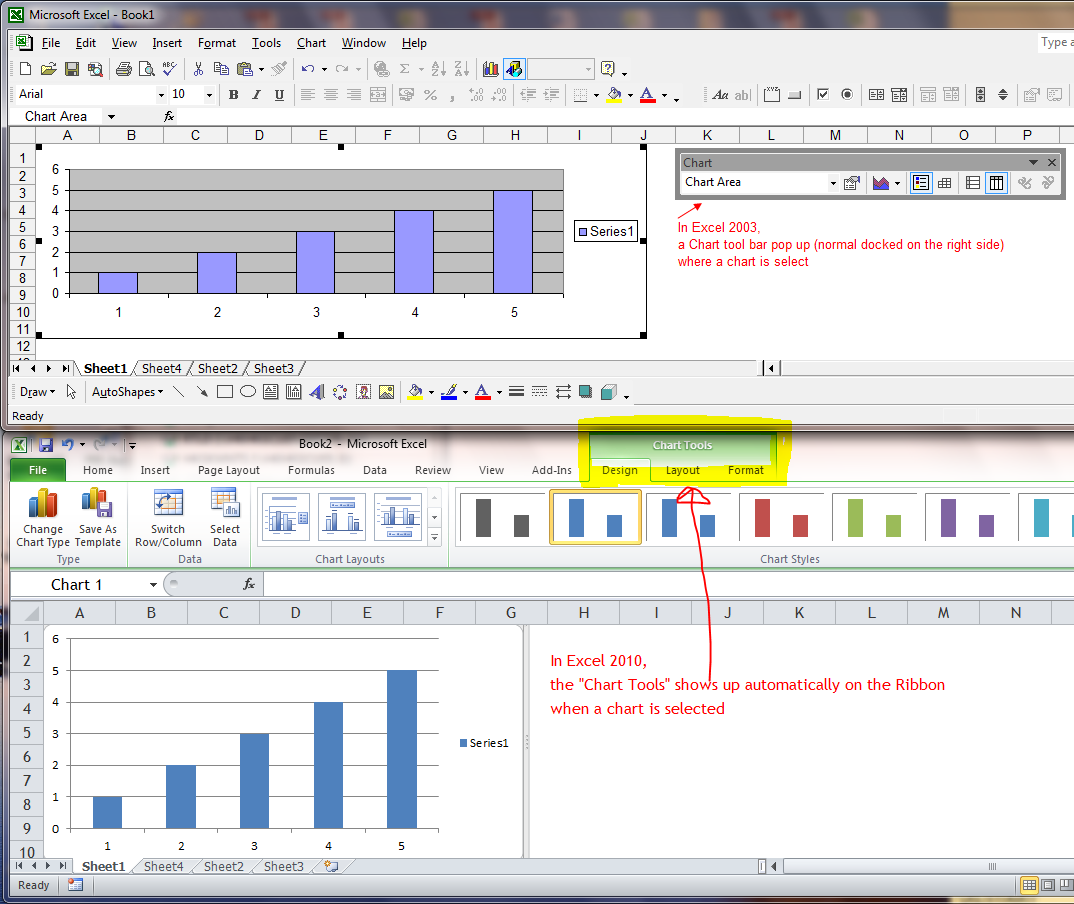Click Save As Template icon
Viewport: 1074px width, 904px height.
tap(97, 518)
